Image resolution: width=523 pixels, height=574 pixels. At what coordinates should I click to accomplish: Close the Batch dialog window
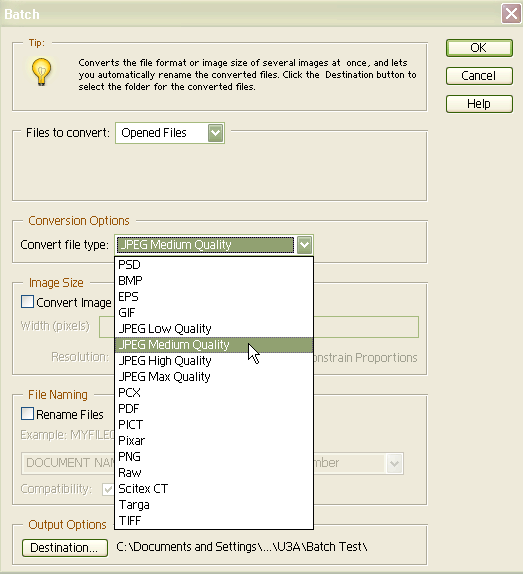point(511,14)
